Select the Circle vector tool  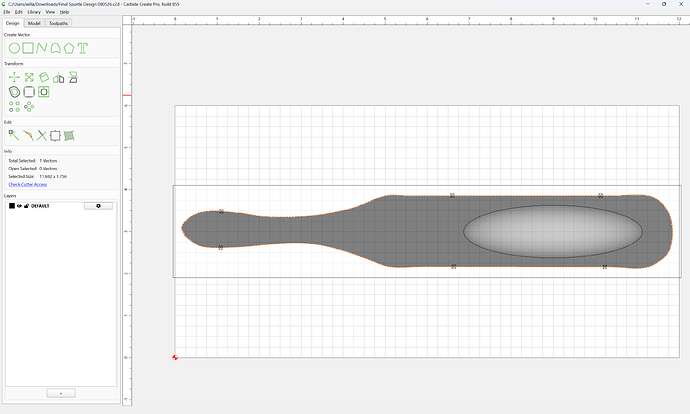[14, 48]
